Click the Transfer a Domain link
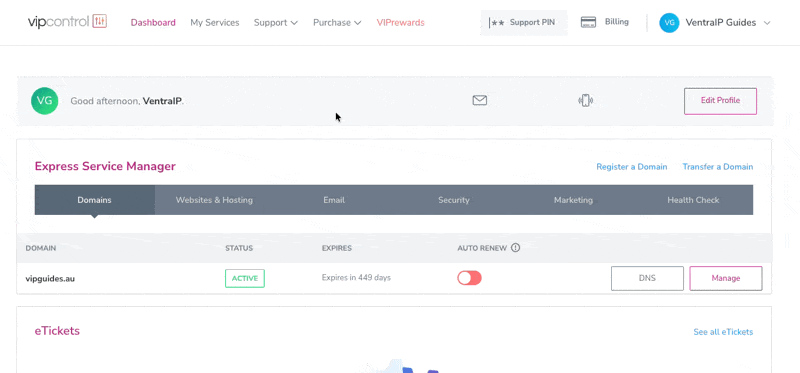The image size is (800, 373). tap(718, 167)
